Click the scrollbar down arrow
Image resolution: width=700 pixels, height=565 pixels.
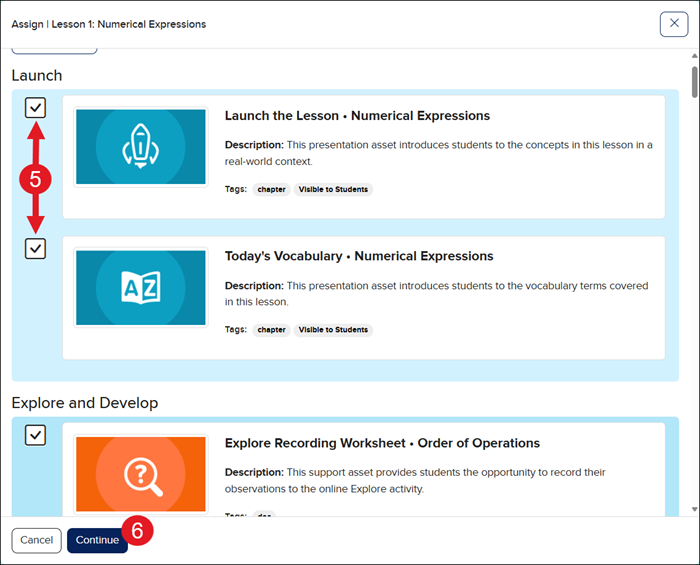click(694, 509)
